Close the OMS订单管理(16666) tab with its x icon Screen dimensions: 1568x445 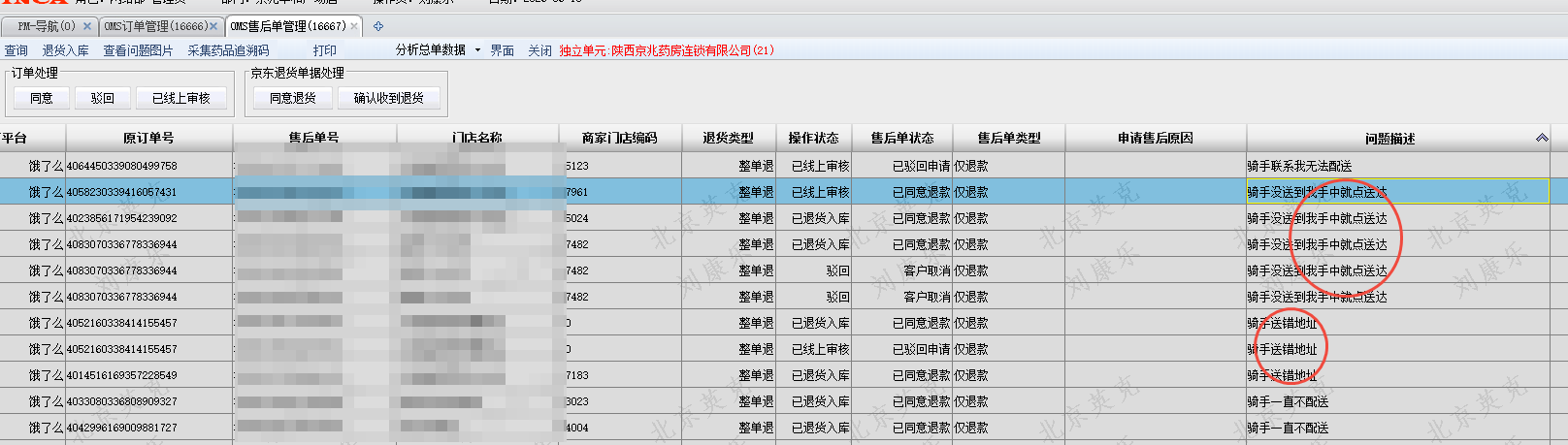(213, 26)
